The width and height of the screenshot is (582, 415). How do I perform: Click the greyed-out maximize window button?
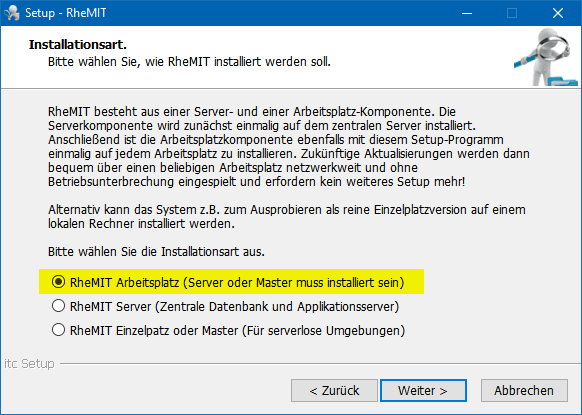(512, 13)
